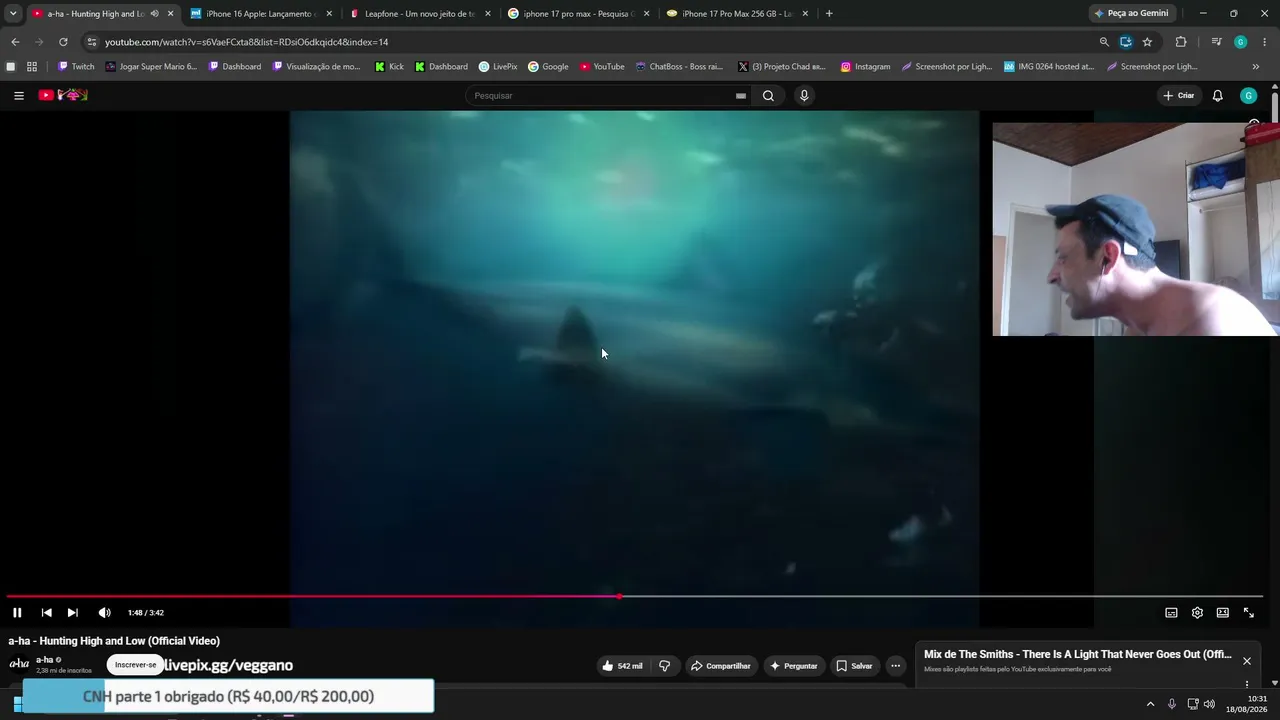Save the video with Salvar
Viewport: 1280px width, 720px height.
pyautogui.click(x=855, y=666)
